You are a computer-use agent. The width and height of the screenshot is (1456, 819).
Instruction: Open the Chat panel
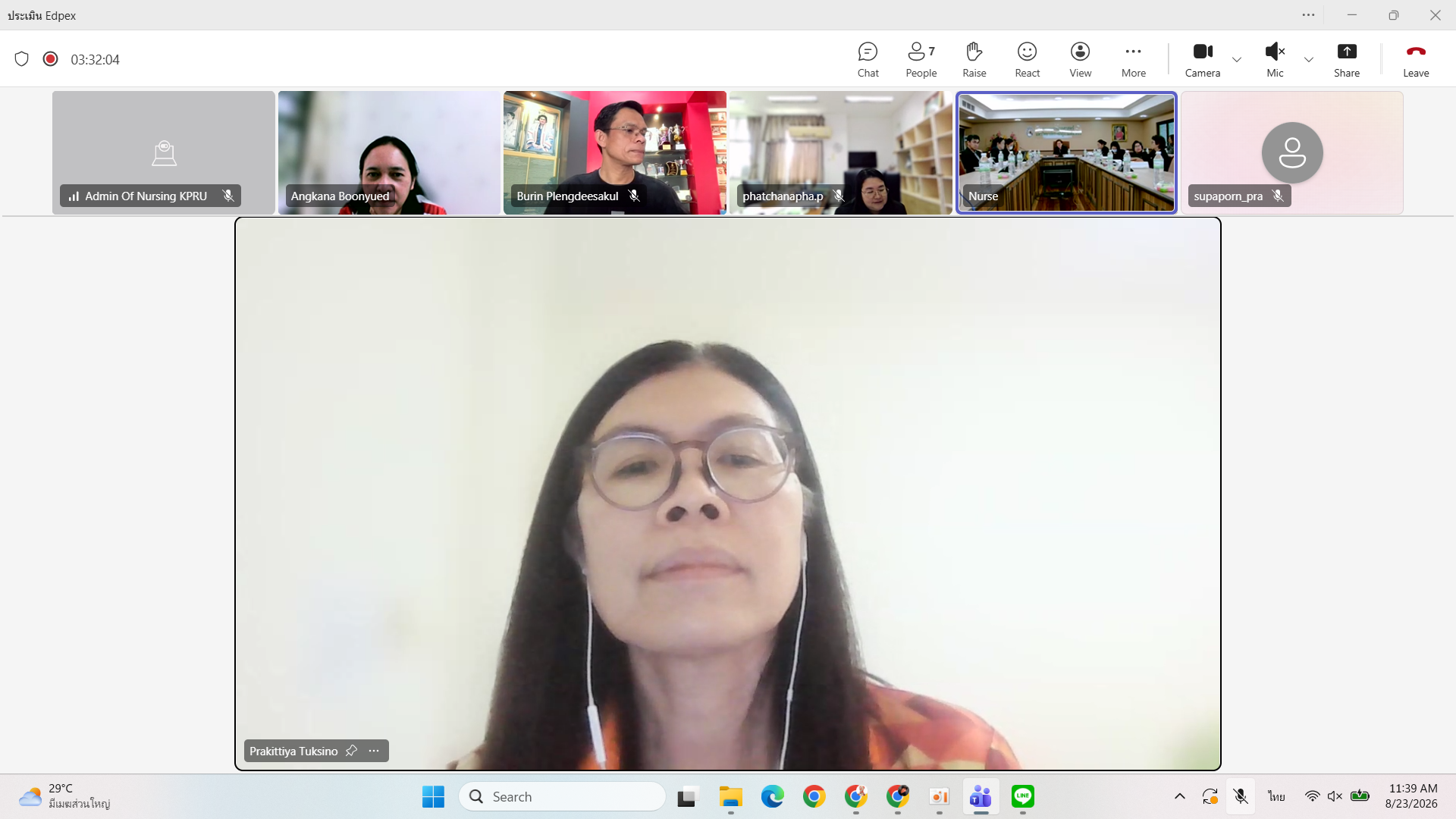868,60
